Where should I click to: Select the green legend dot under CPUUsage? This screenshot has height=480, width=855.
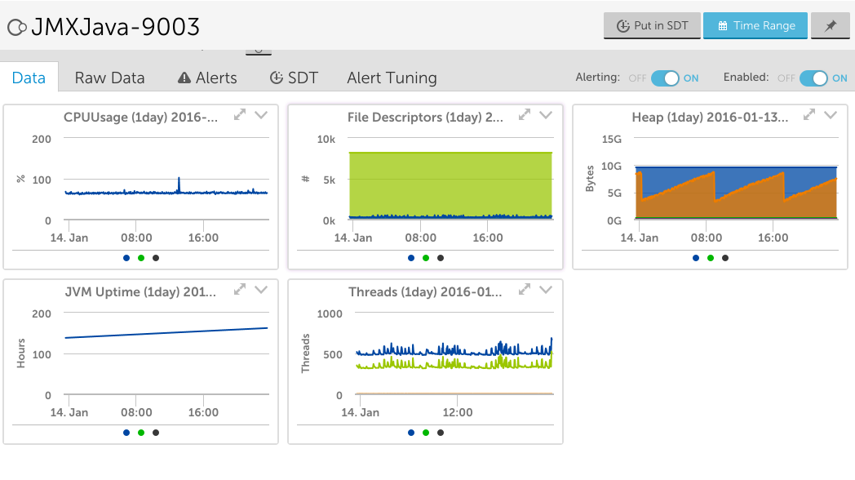click(141, 258)
